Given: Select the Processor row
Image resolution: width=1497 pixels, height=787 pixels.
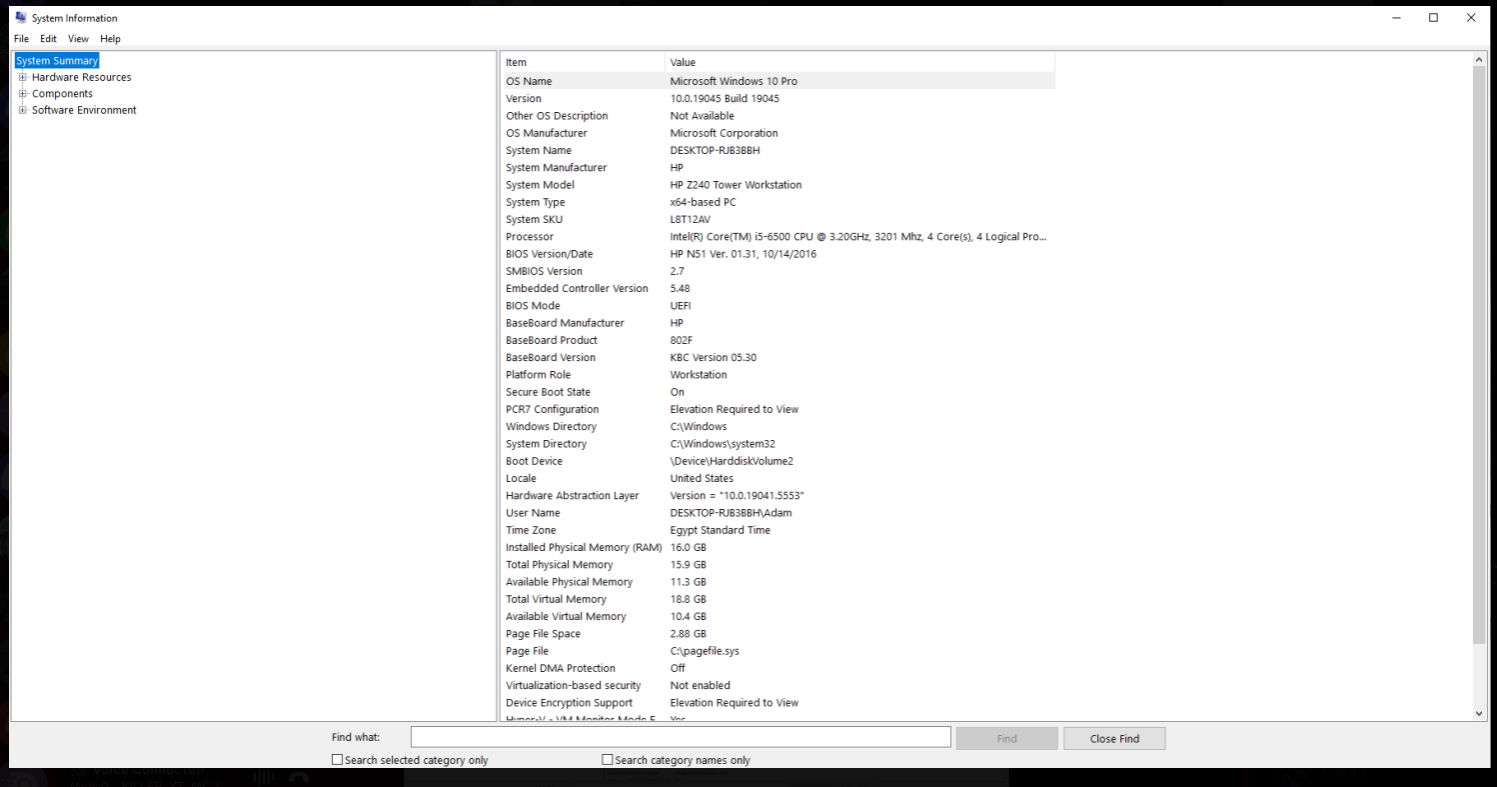Looking at the screenshot, I should point(778,237).
